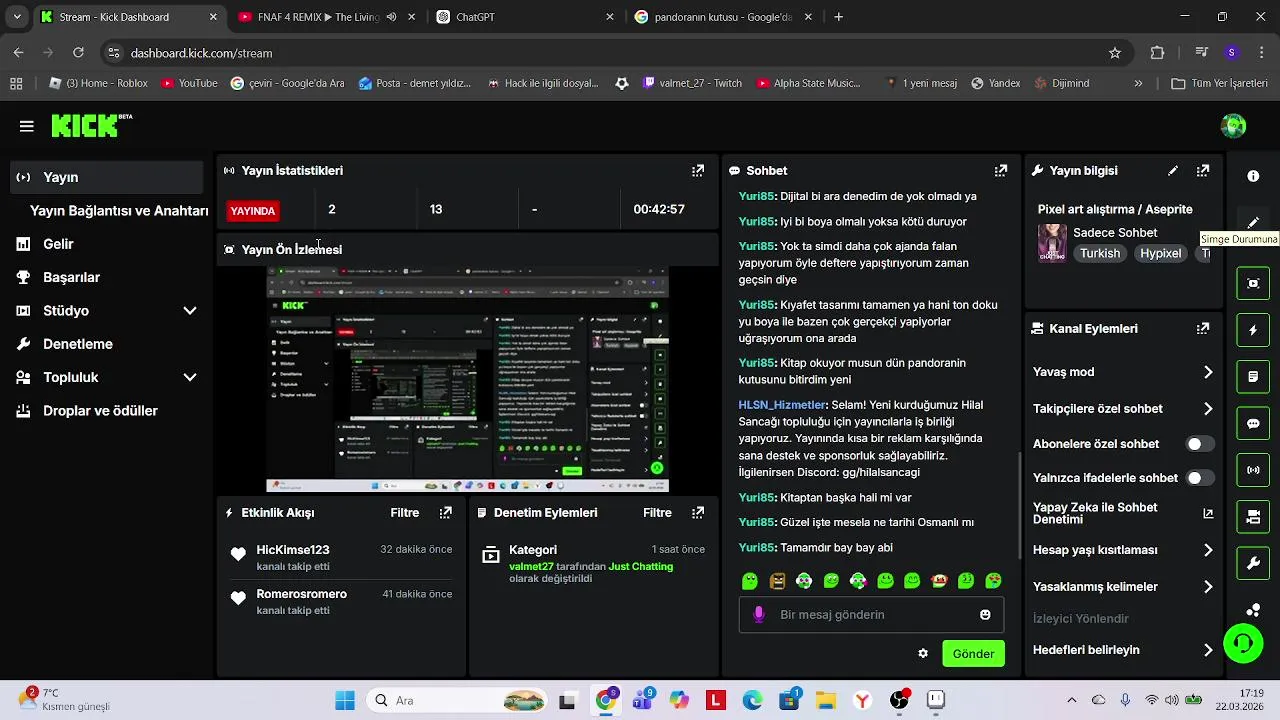This screenshot has width=1280, height=720.
Task: Open Filtre in Denetim Eylemleri
Action: [x=657, y=513]
